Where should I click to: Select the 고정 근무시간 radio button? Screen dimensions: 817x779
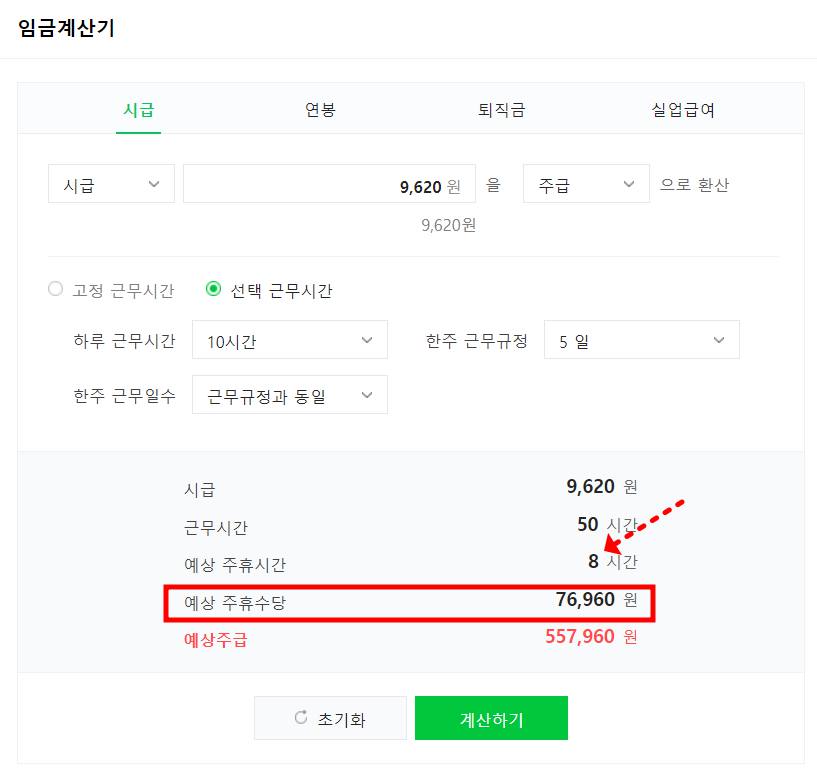pos(55,288)
